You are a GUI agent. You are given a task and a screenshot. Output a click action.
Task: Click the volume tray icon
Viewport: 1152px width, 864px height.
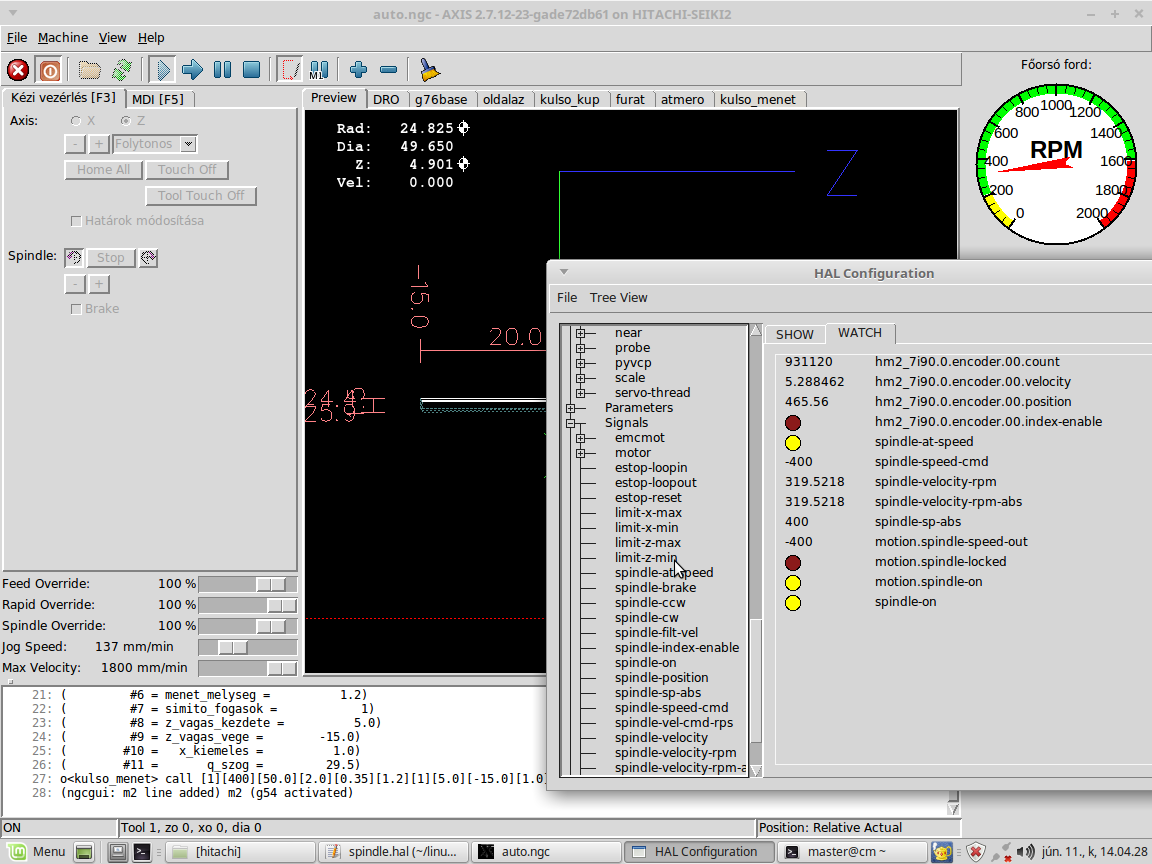click(x=1026, y=852)
